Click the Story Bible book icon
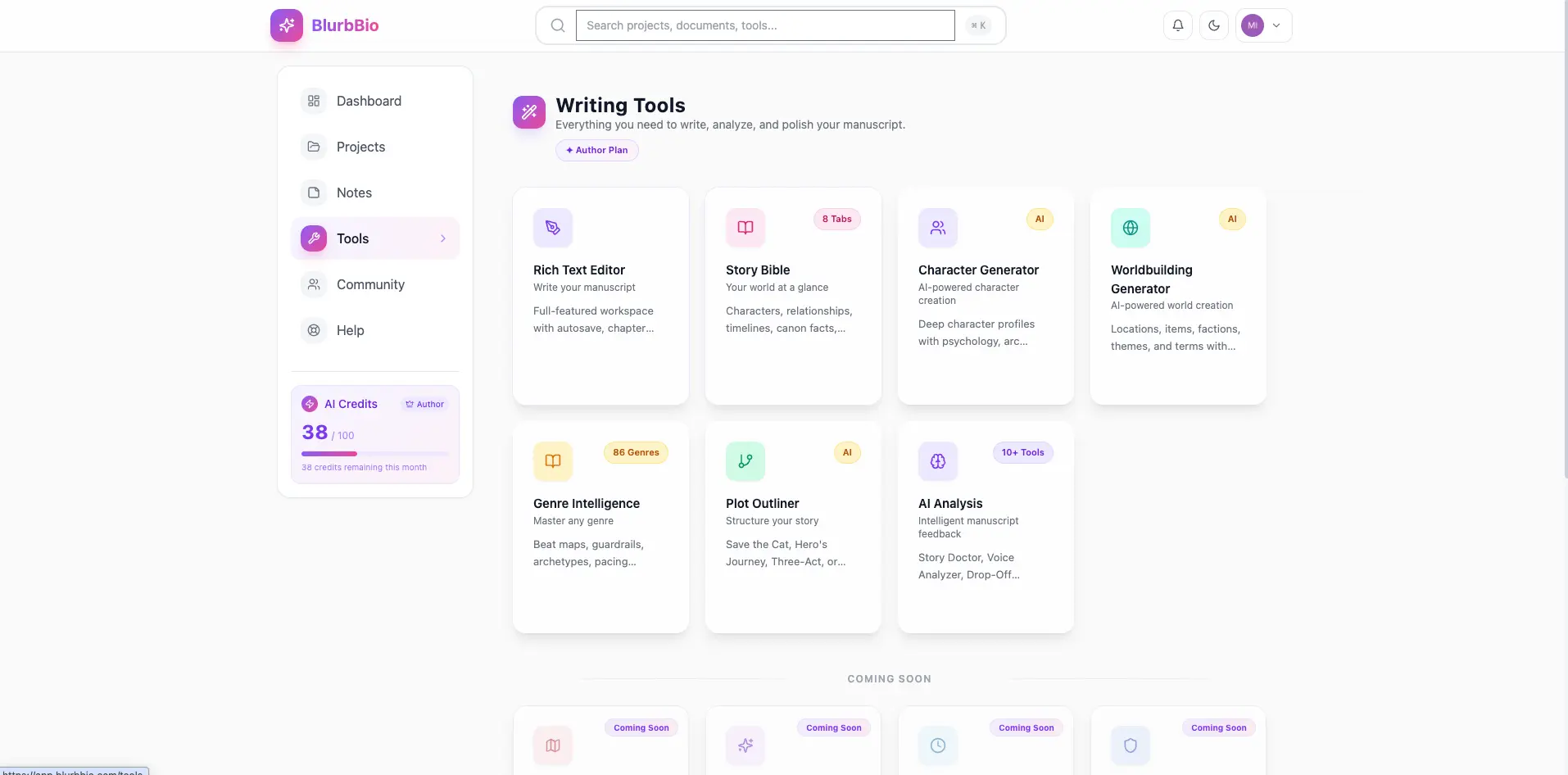This screenshot has width=1568, height=775. [x=745, y=228]
